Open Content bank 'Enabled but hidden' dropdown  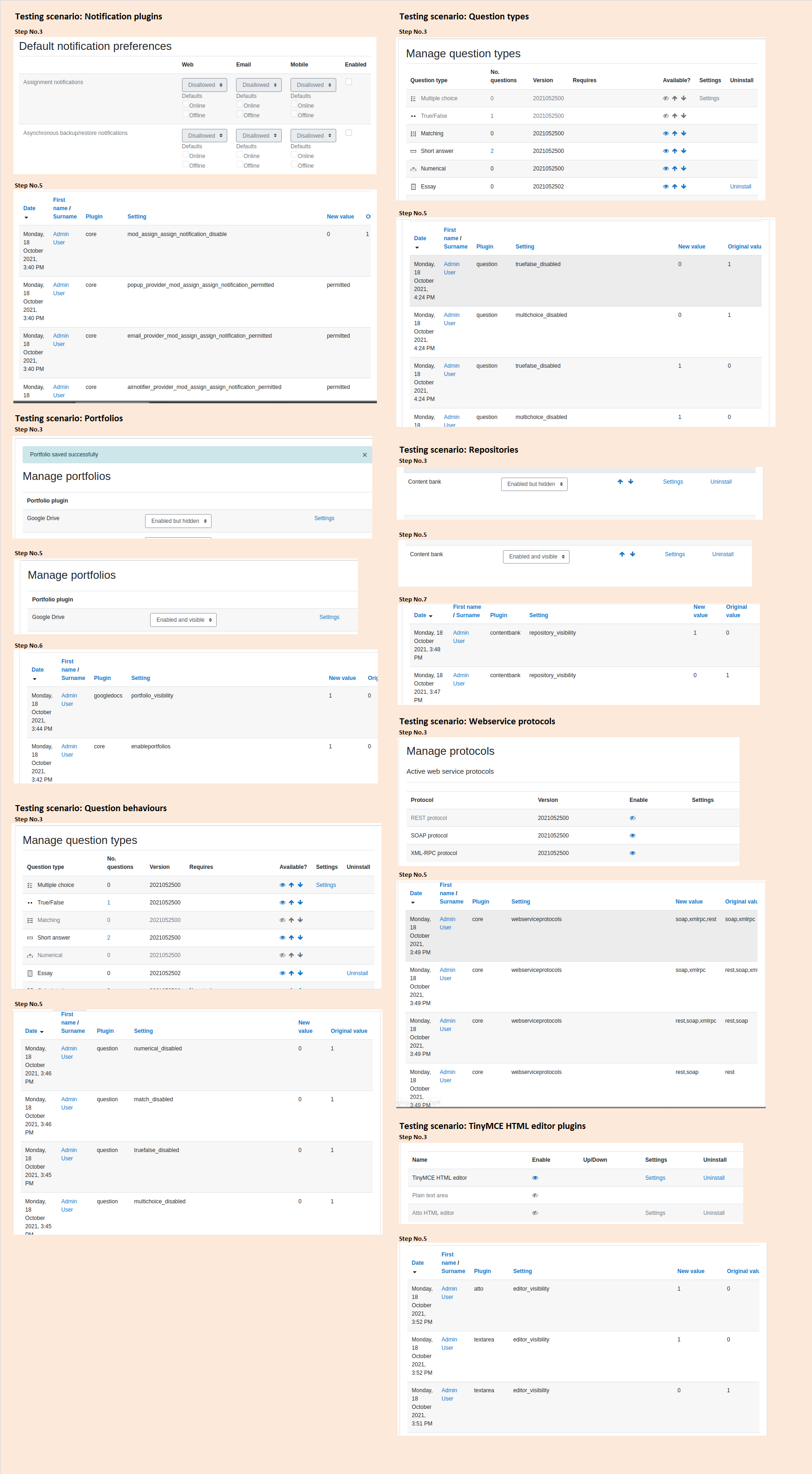pyautogui.click(x=534, y=484)
